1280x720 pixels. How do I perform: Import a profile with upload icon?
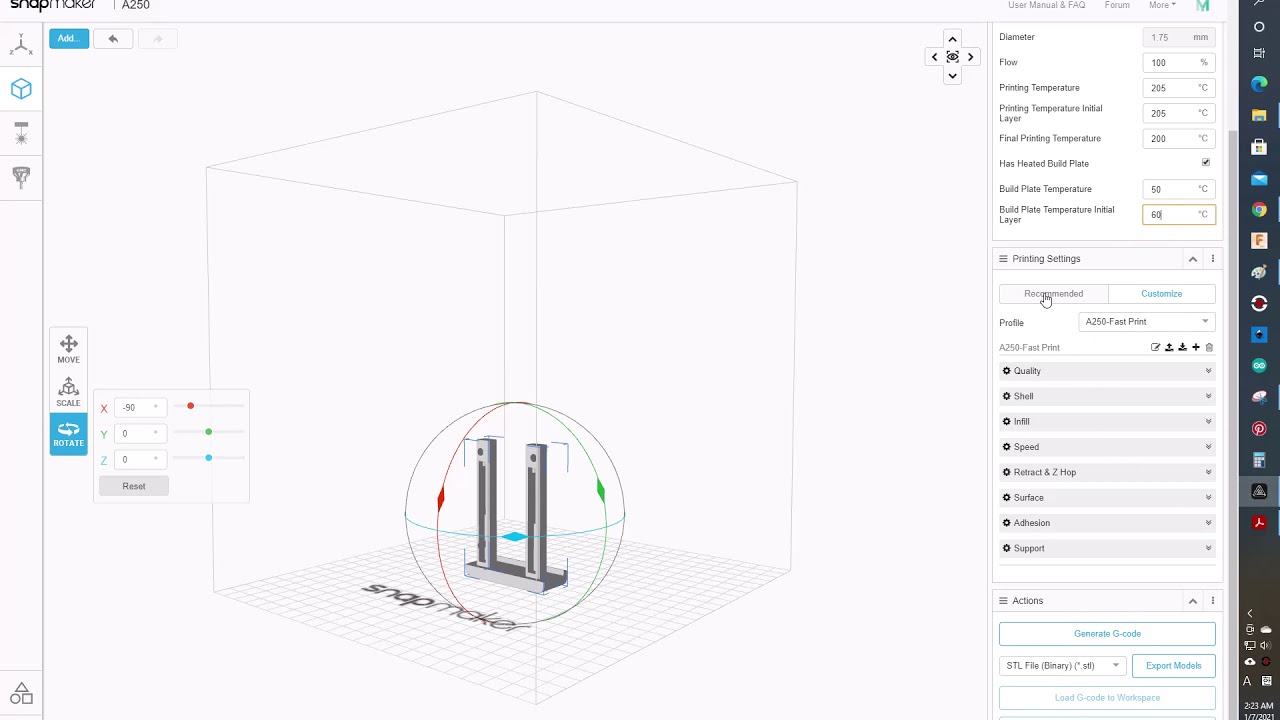click(1169, 347)
